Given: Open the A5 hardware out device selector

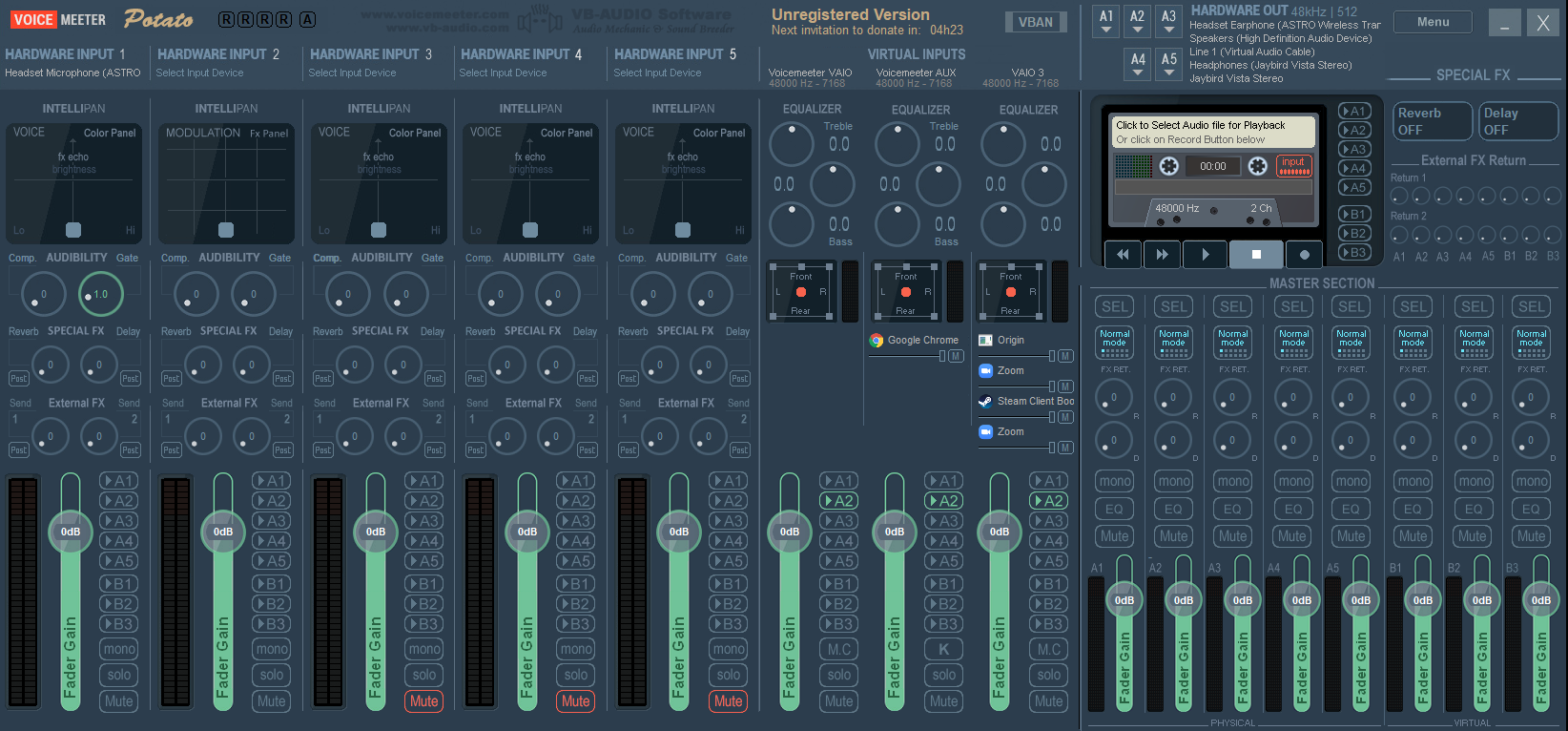Looking at the screenshot, I should 1169,64.
